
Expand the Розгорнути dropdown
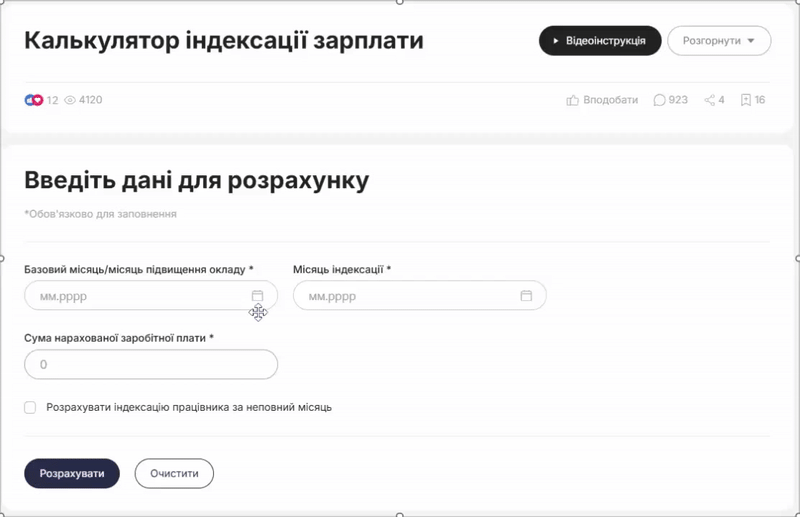click(719, 41)
